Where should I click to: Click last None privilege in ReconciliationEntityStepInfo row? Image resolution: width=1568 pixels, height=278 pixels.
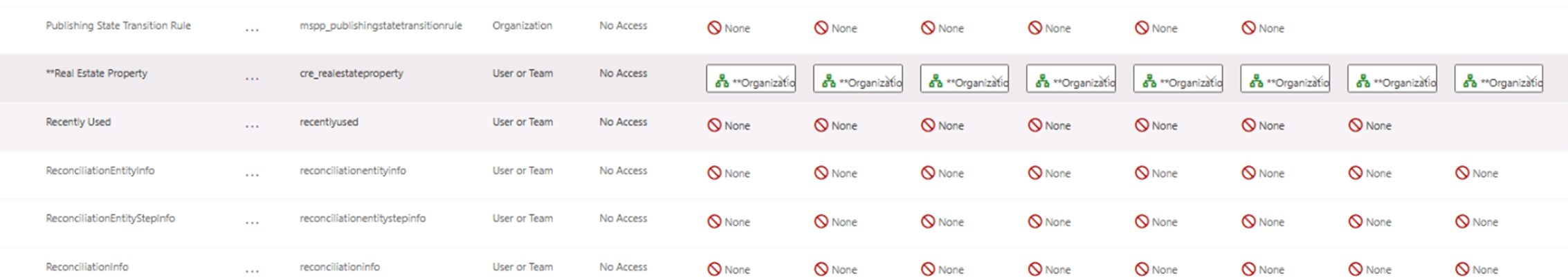click(1476, 222)
